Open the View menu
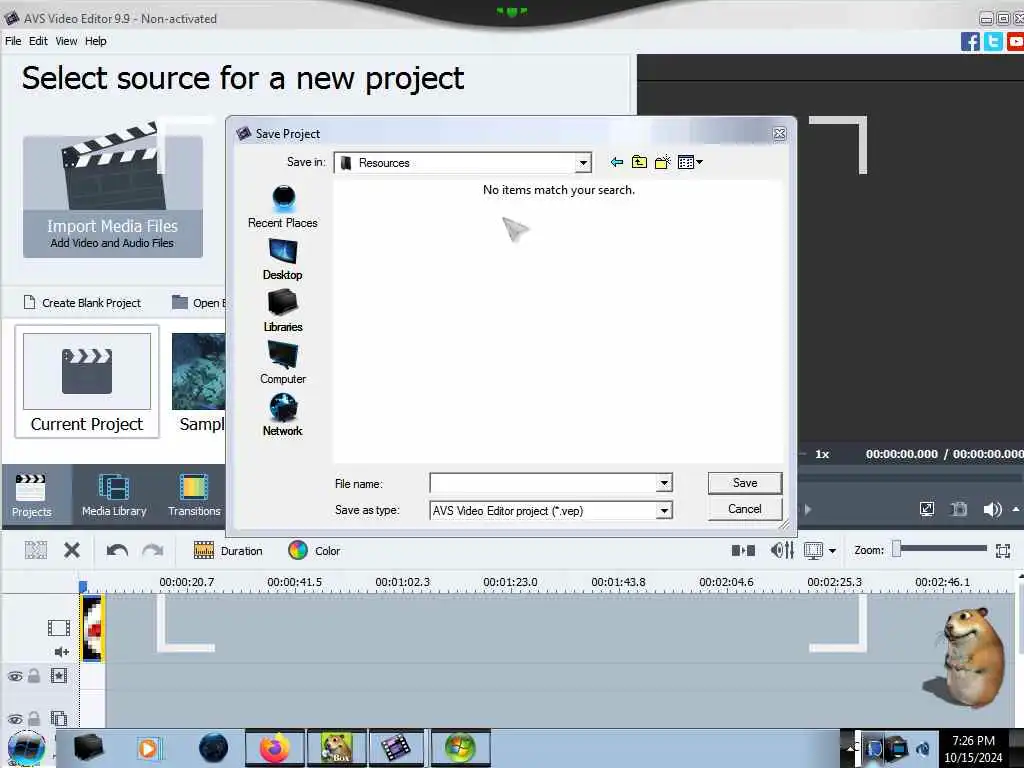 66,41
